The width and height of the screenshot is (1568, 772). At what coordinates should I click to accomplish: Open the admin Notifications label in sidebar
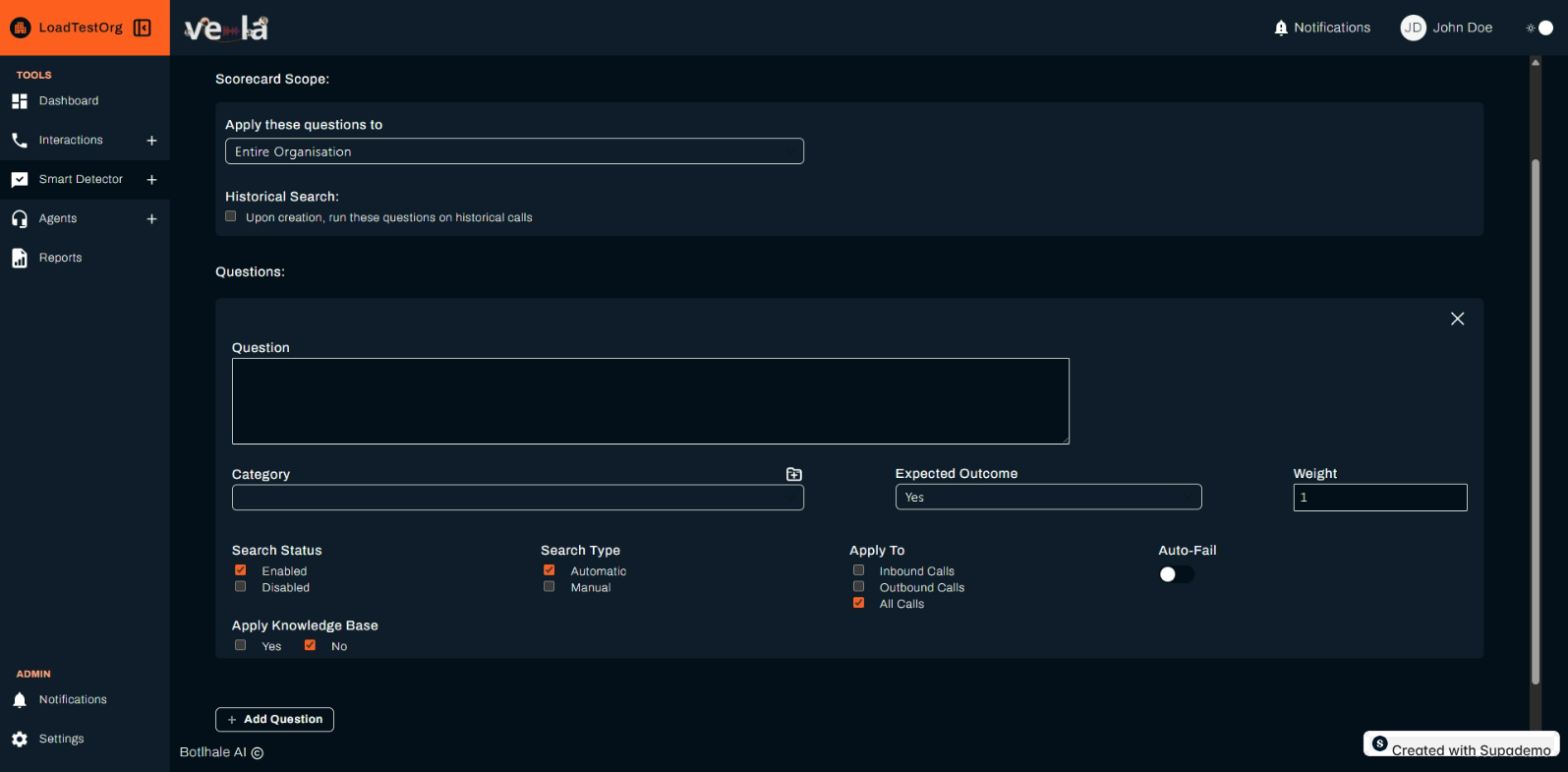[x=73, y=700]
